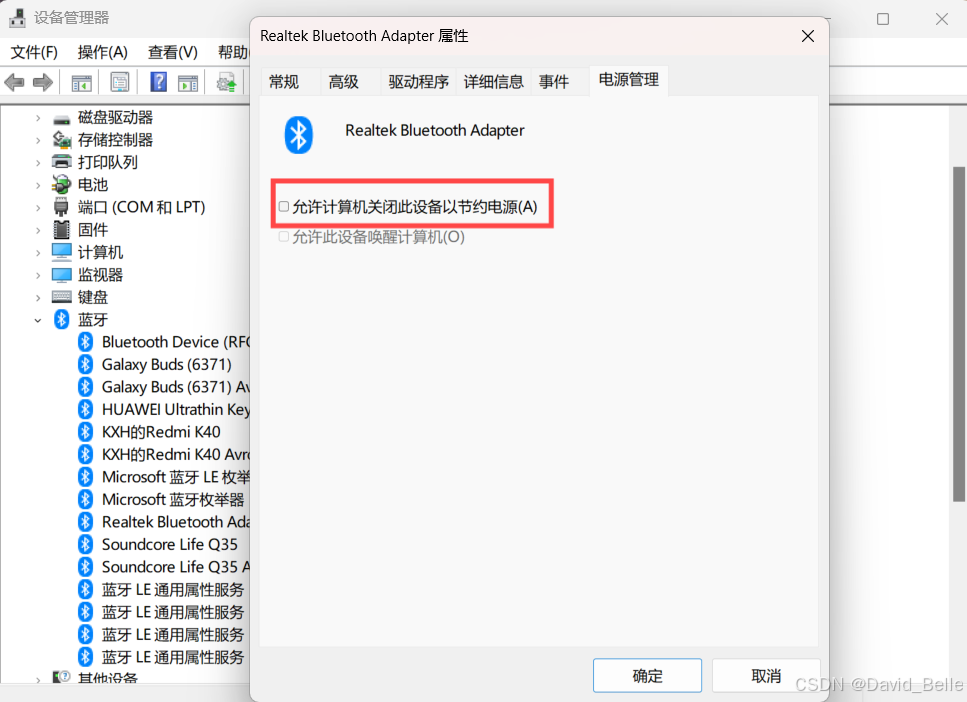967x702 pixels.
Task: Select the 打印队列 printer icon
Action: point(62,162)
